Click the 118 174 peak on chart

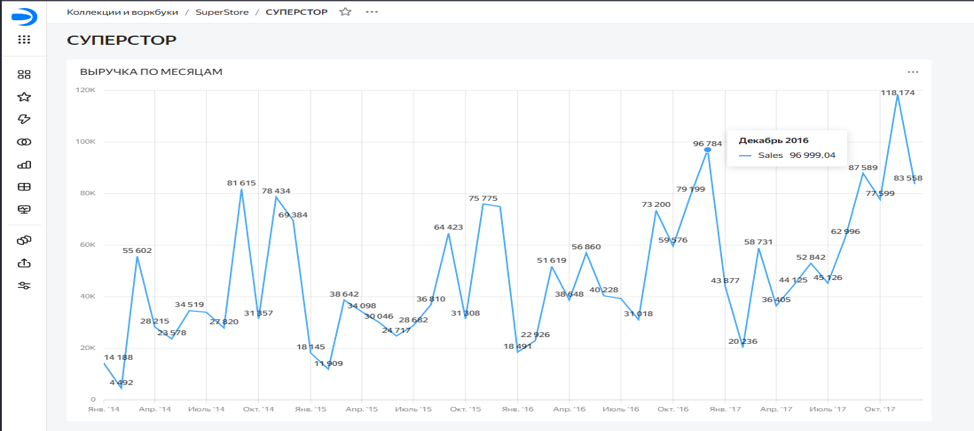click(x=897, y=96)
